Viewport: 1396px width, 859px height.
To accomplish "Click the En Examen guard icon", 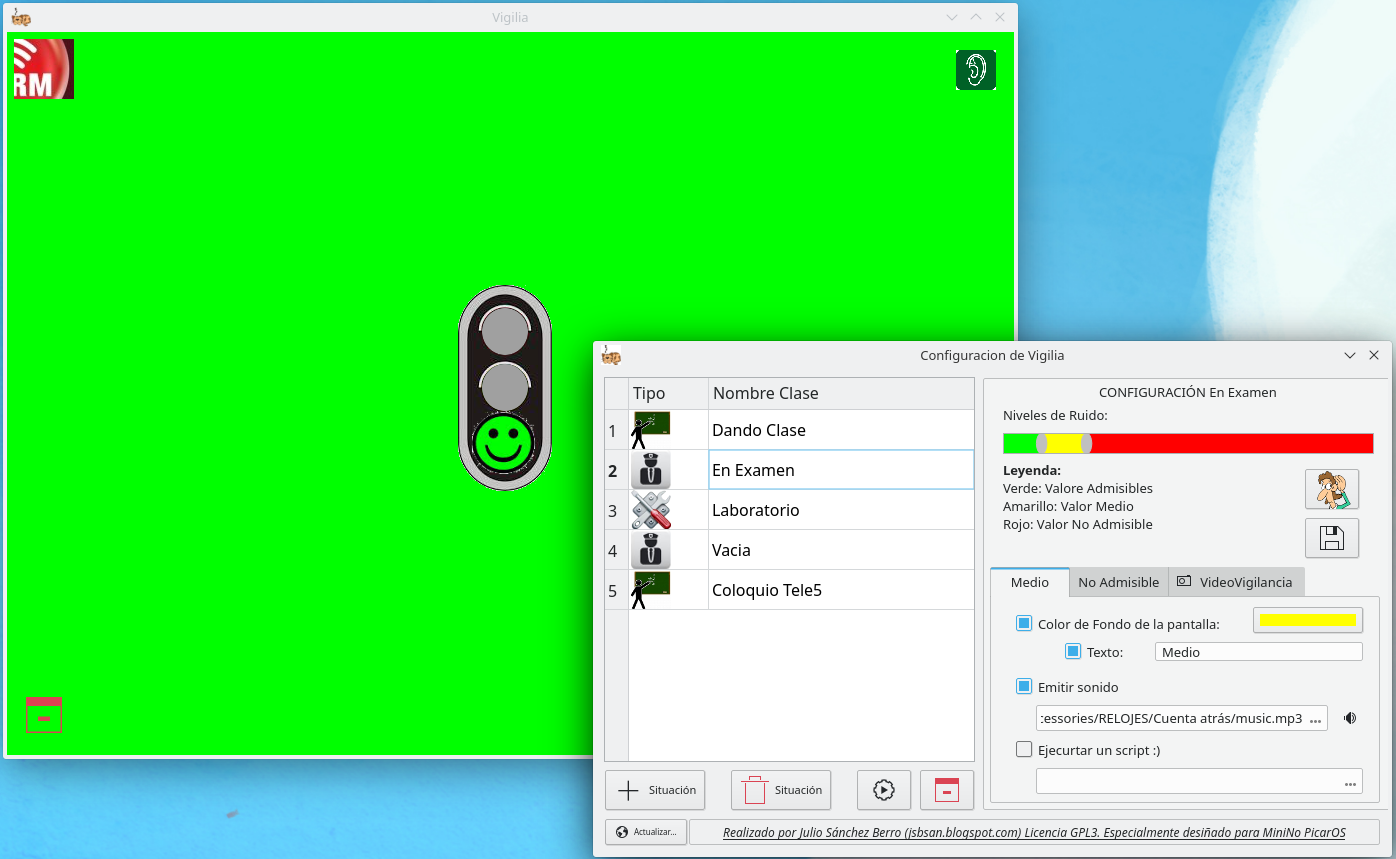I will 651,470.
